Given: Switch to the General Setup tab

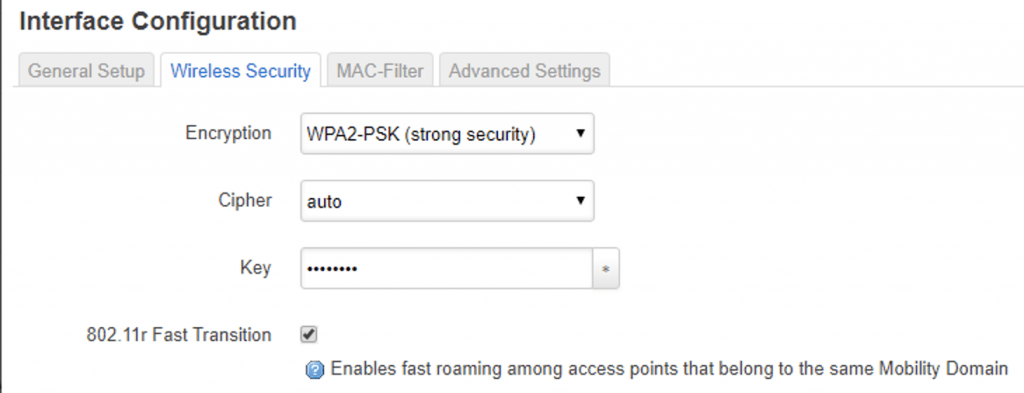Looking at the screenshot, I should point(86,70).
